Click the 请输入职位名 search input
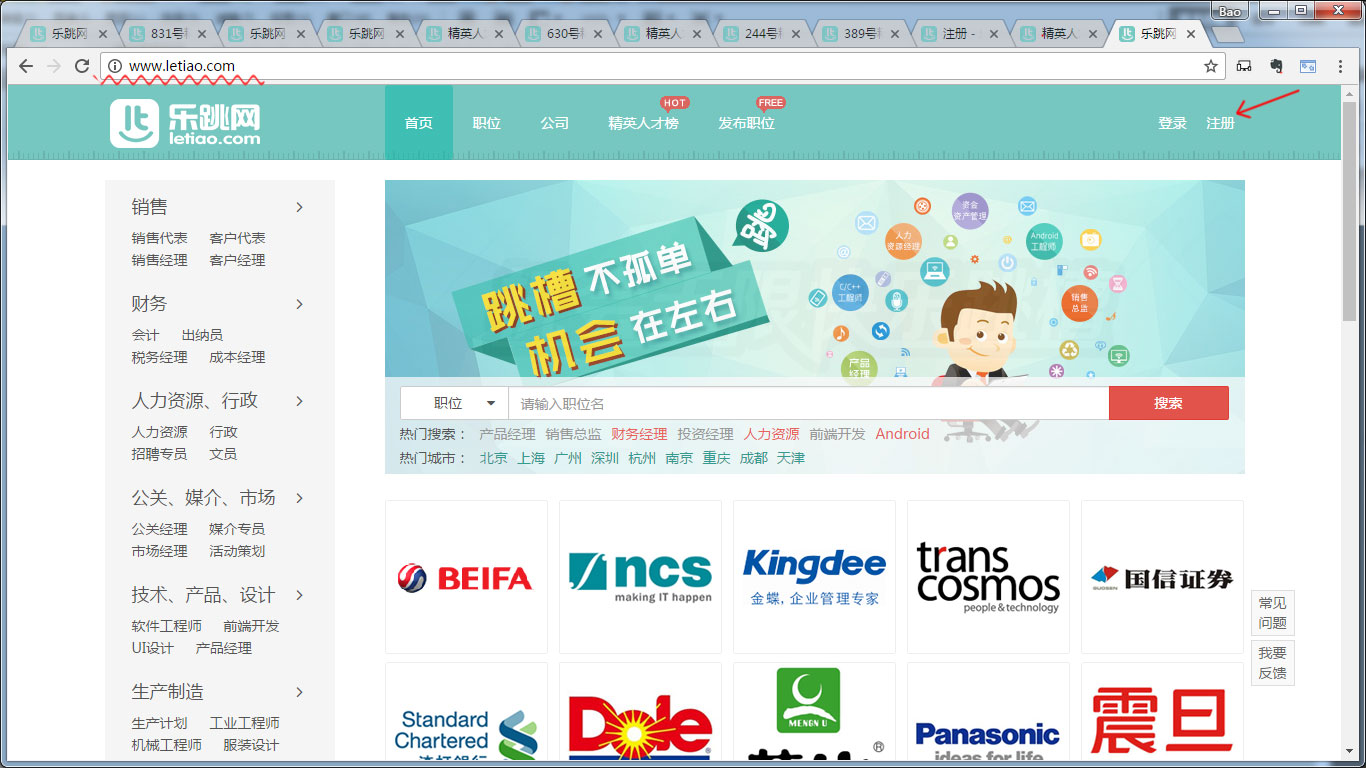This screenshot has width=1366, height=768. pyautogui.click(x=809, y=403)
